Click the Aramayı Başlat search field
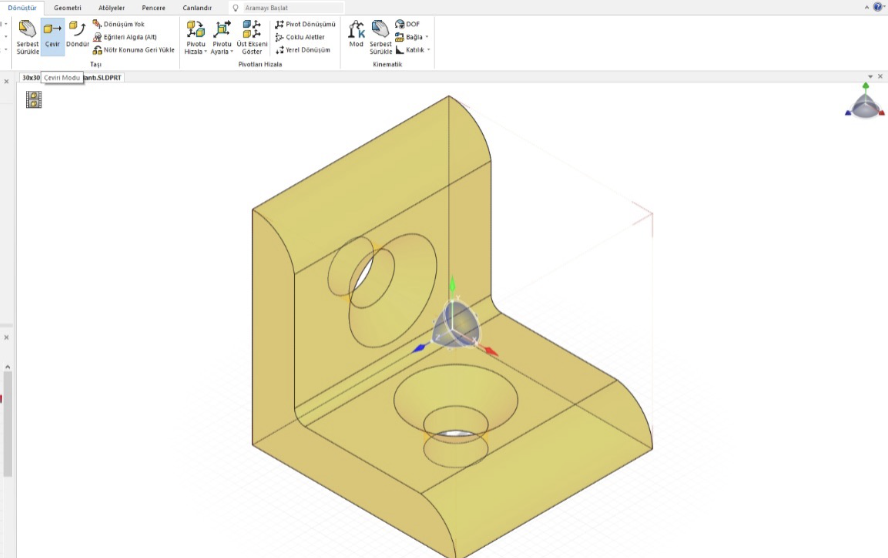Viewport: 888px width, 558px height. [293, 8]
